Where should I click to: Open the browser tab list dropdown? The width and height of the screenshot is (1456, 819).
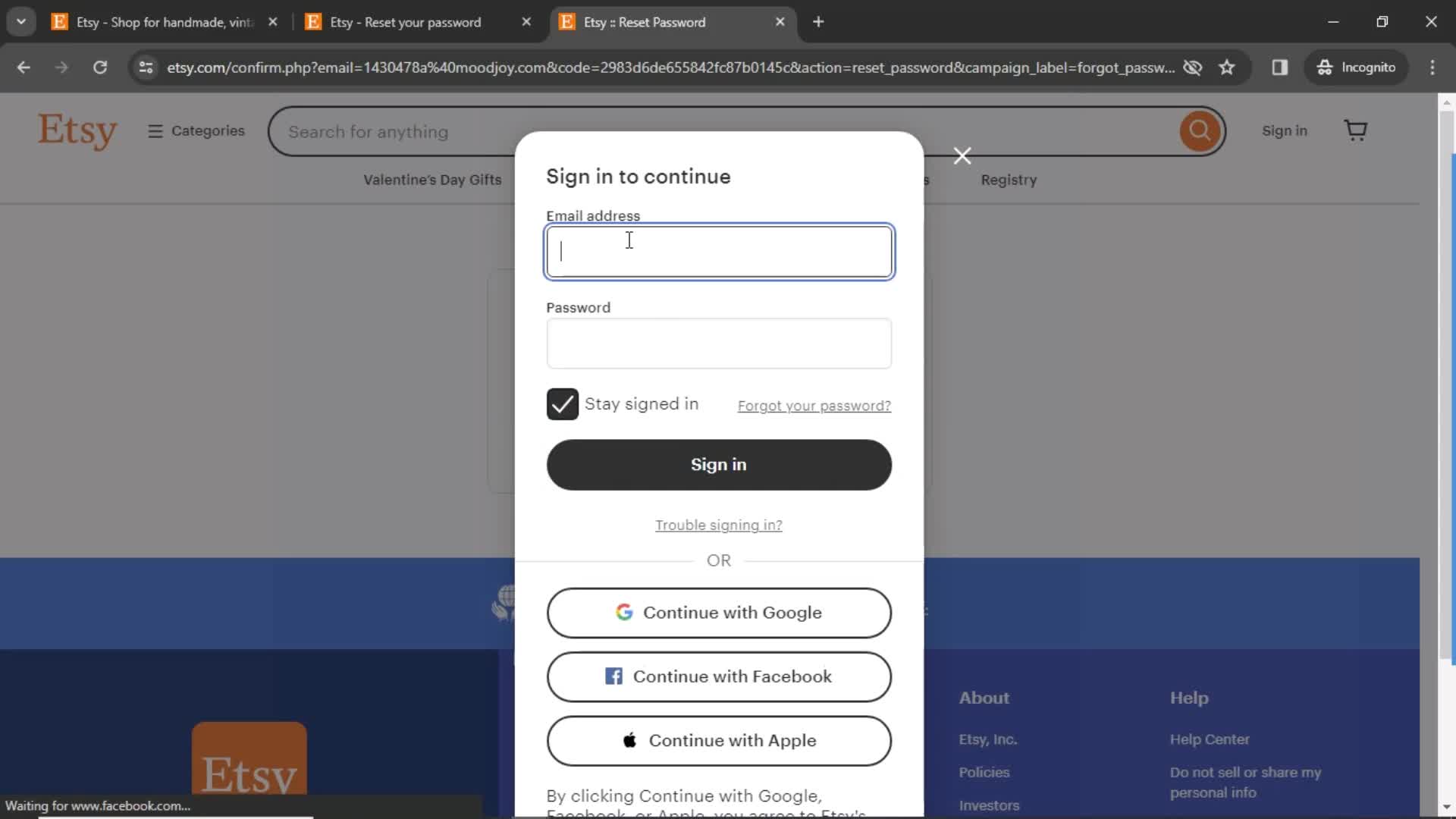click(x=23, y=22)
